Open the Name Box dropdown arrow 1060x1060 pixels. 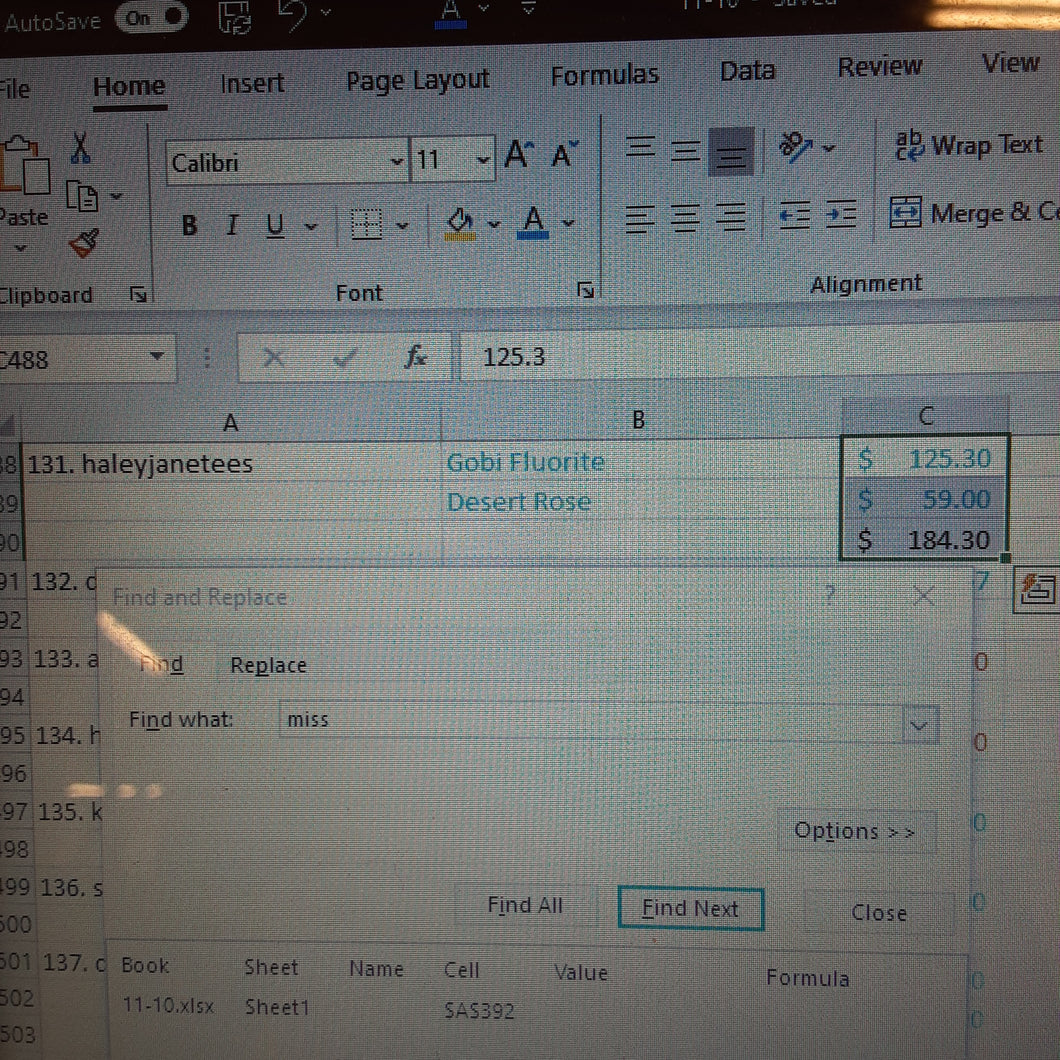point(157,356)
